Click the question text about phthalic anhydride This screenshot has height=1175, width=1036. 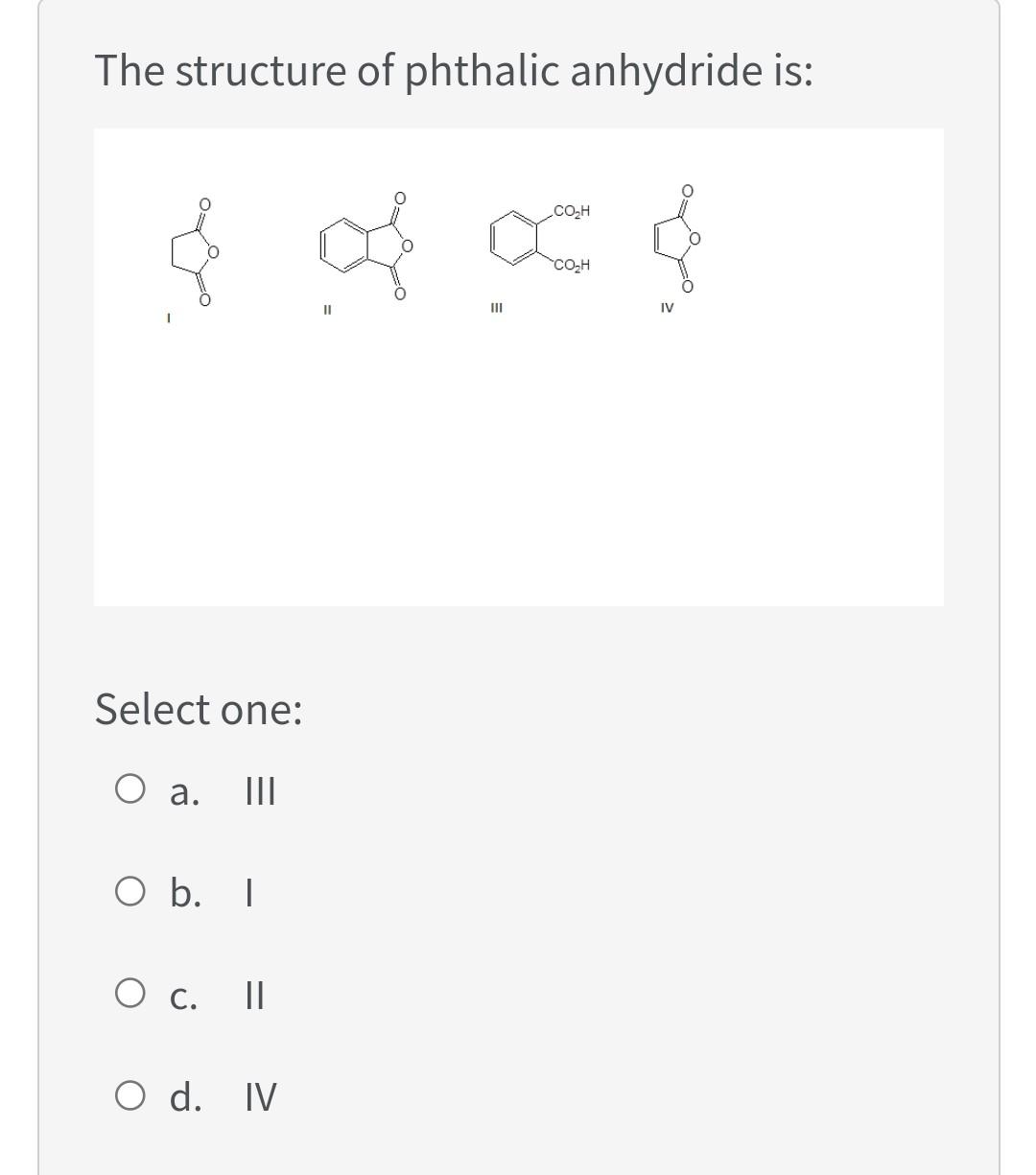pyautogui.click(x=454, y=71)
